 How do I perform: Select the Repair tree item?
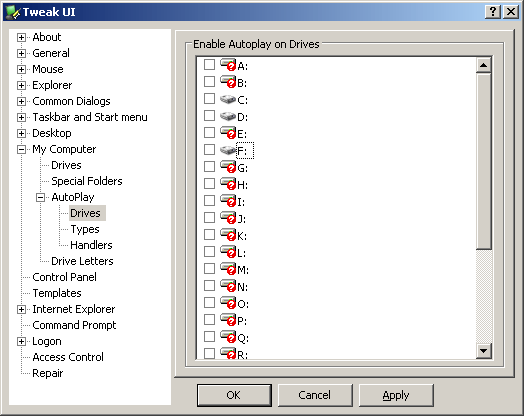coord(47,374)
